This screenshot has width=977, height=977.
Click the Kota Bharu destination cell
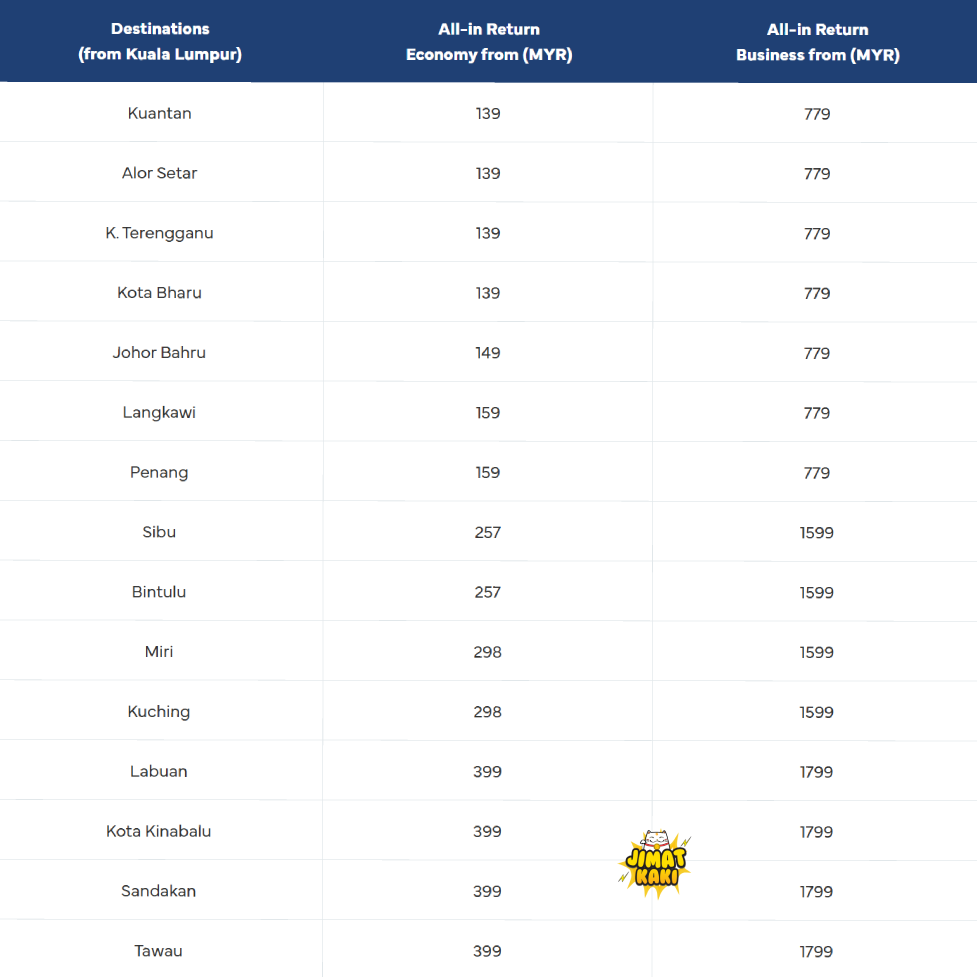tap(160, 293)
